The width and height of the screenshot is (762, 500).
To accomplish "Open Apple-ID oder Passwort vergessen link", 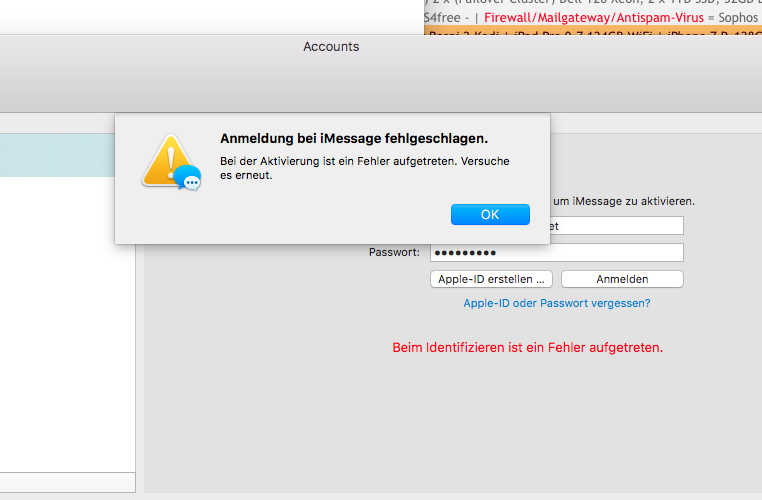I will 556,303.
